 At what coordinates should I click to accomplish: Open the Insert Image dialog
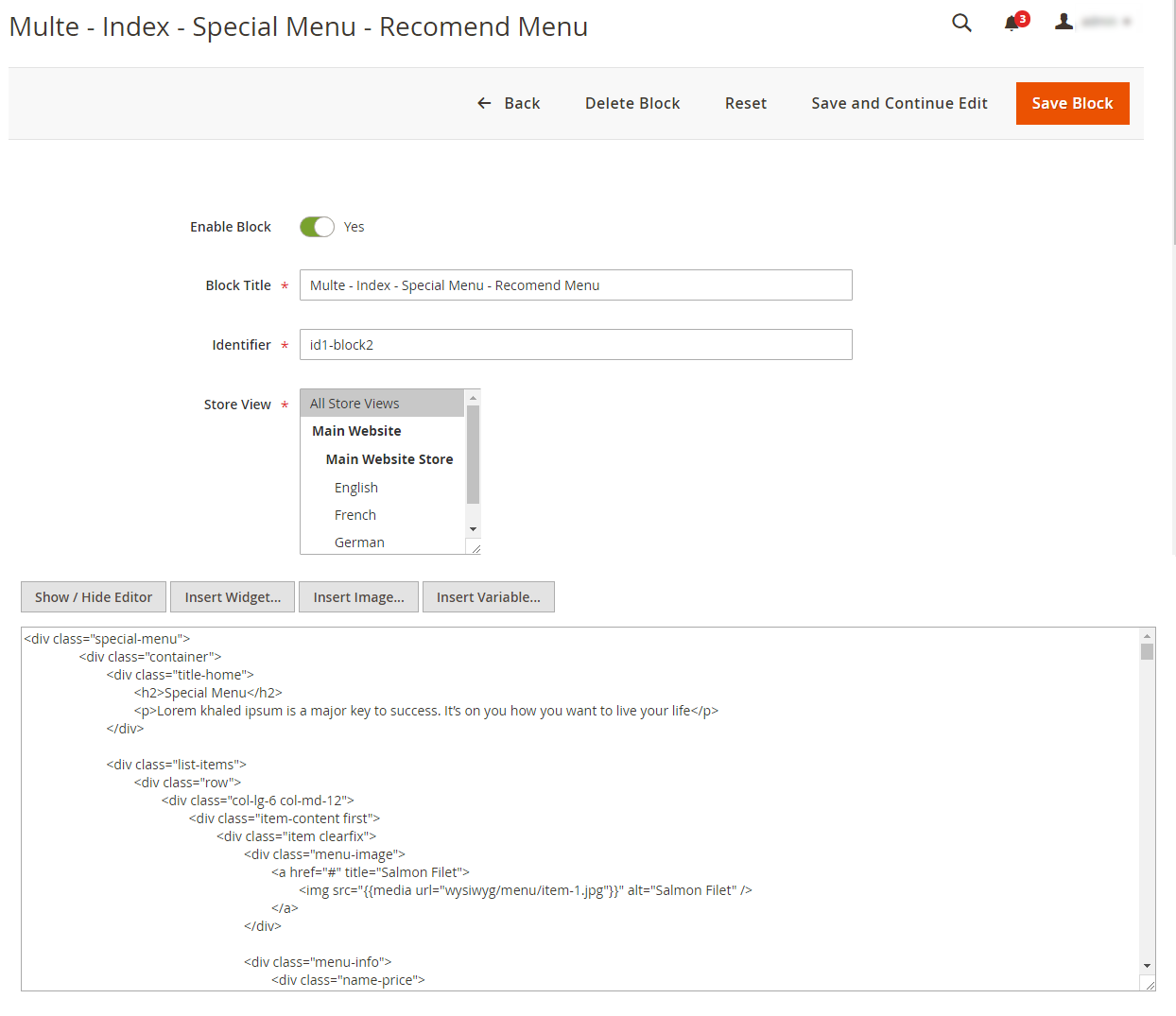pos(358,597)
